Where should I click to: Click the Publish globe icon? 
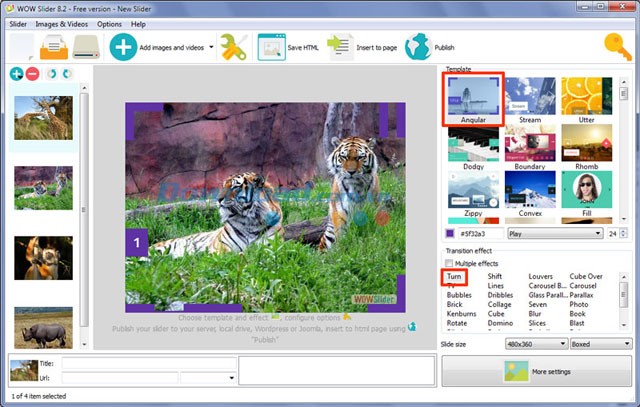click(x=417, y=46)
